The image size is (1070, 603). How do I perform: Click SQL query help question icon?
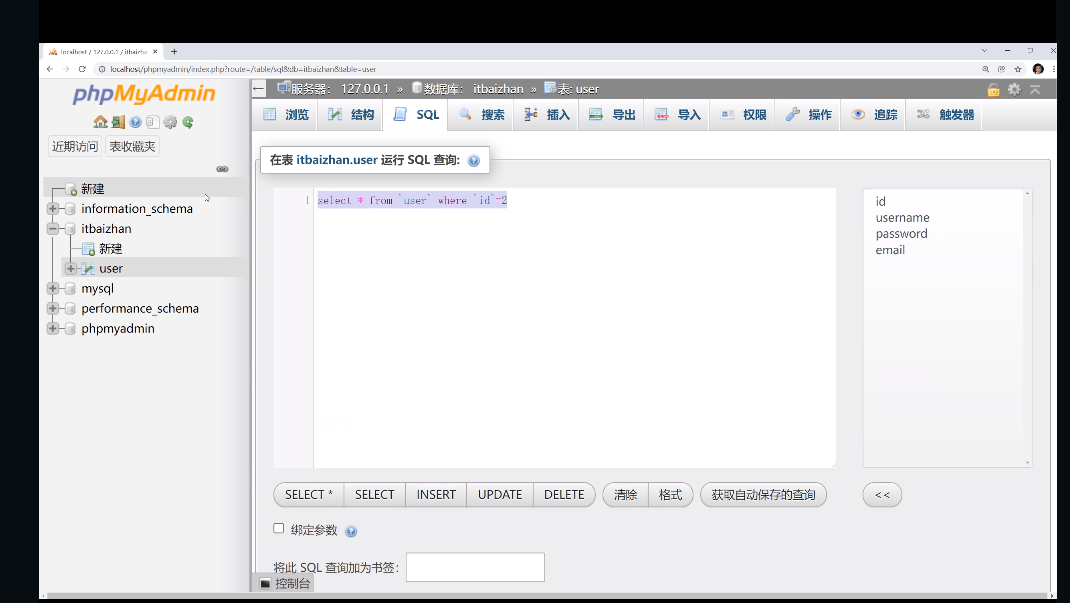coord(474,160)
